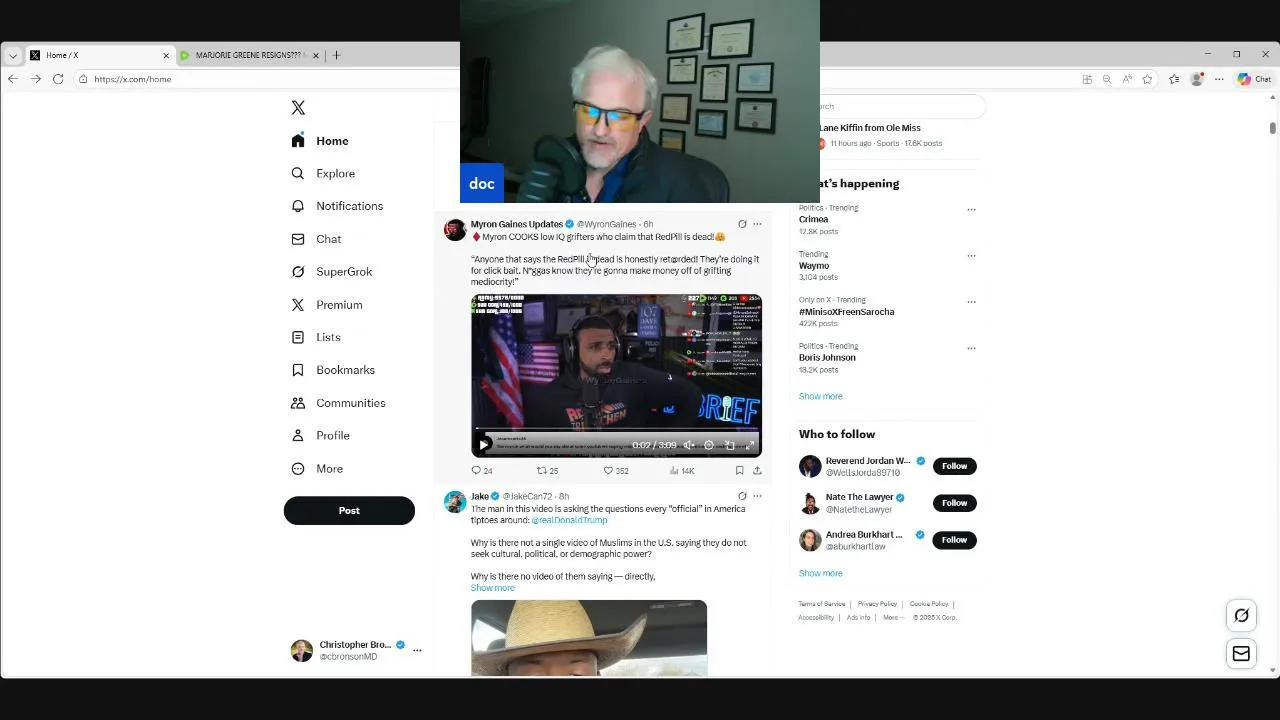Open Home in the sidebar
Image resolution: width=1280 pixels, height=720 pixels.
(x=320, y=141)
